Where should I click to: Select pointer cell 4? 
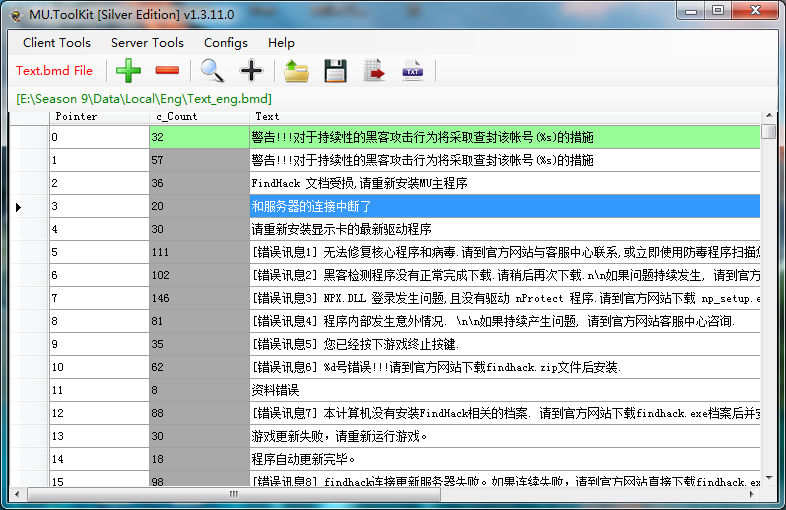click(99, 230)
